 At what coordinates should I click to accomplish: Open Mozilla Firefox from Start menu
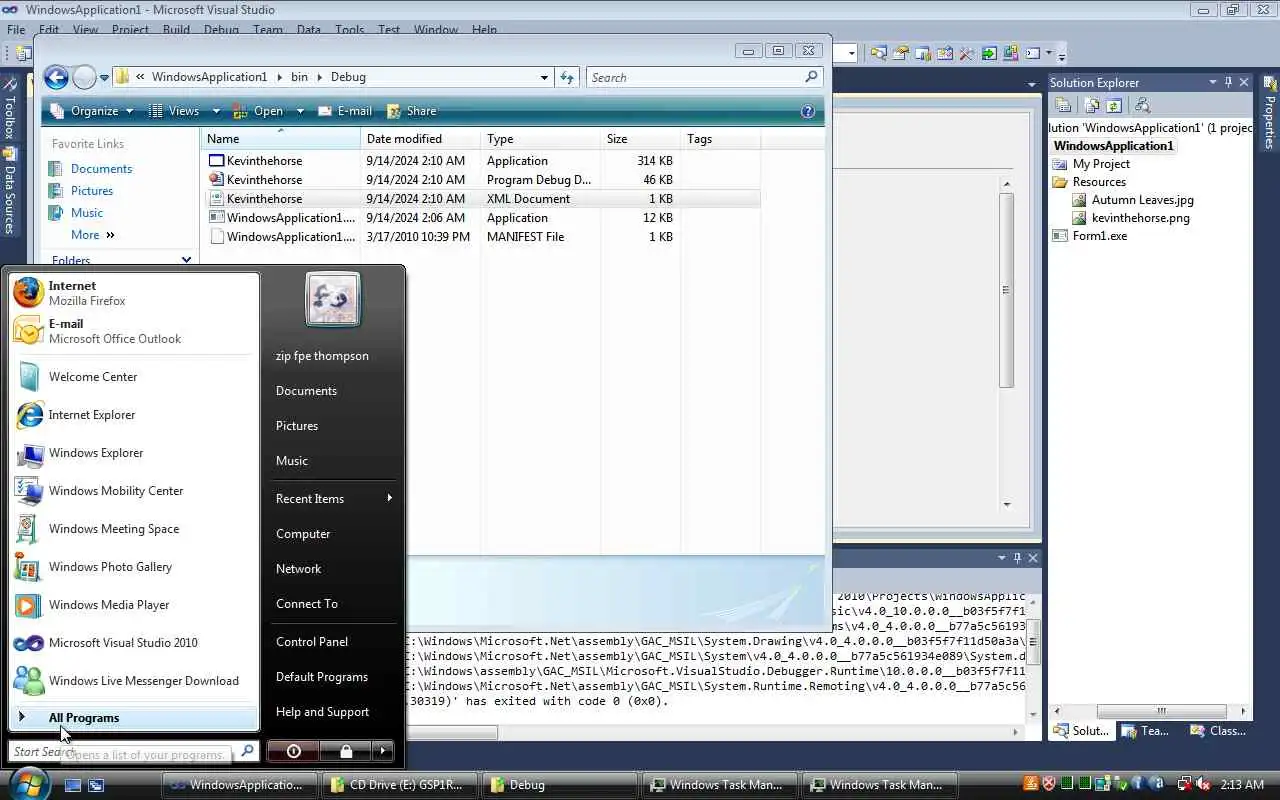(134, 293)
